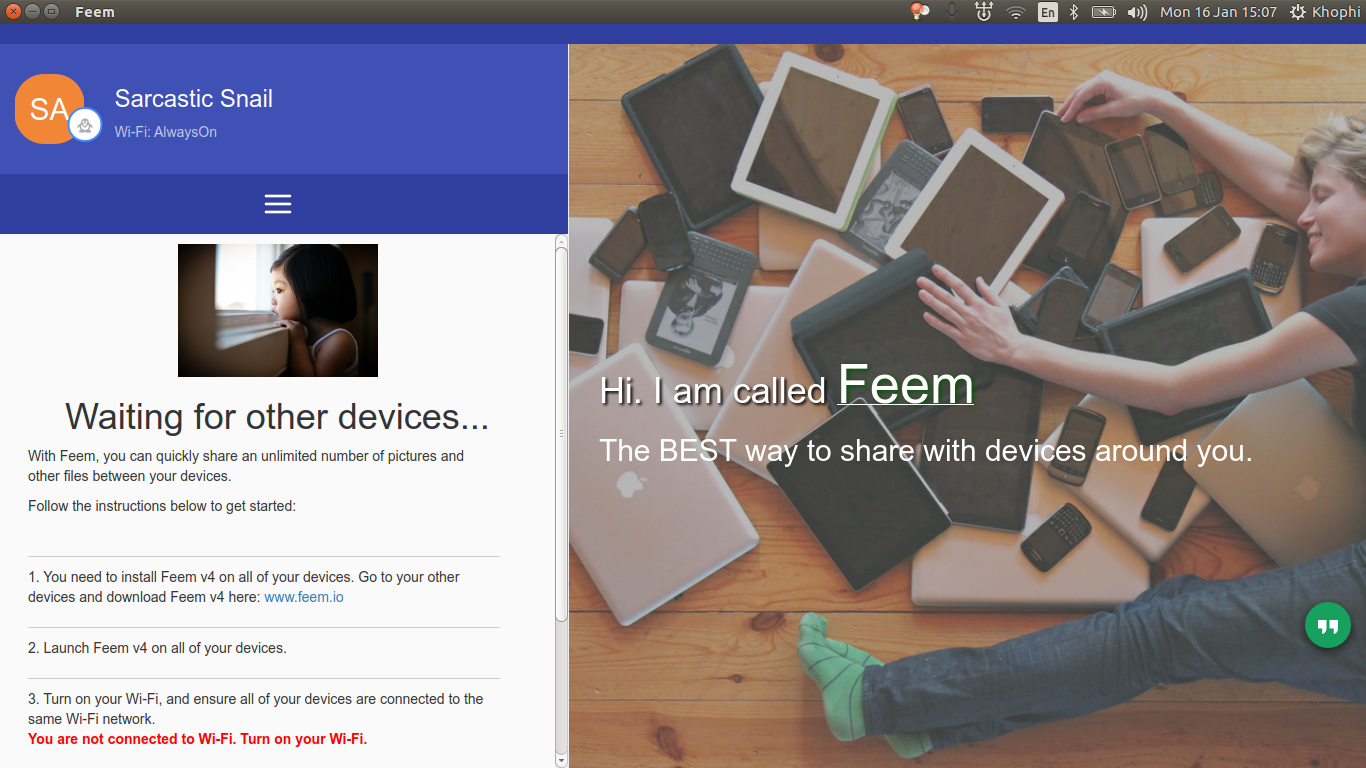Viewport: 1366px width, 768px height.
Task: Click the underlined Feem title link
Action: point(905,385)
